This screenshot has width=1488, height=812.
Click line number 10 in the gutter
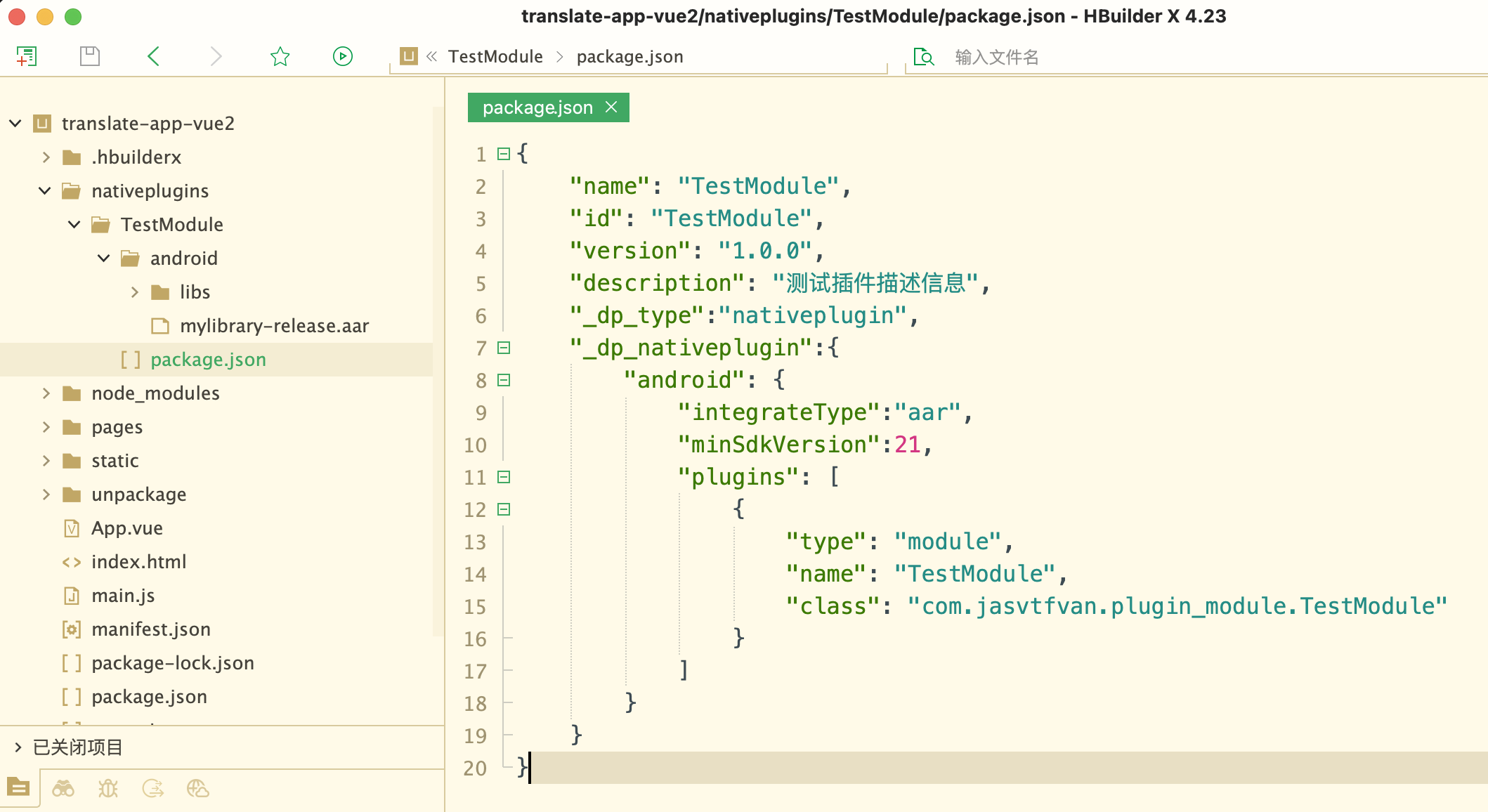point(475,445)
